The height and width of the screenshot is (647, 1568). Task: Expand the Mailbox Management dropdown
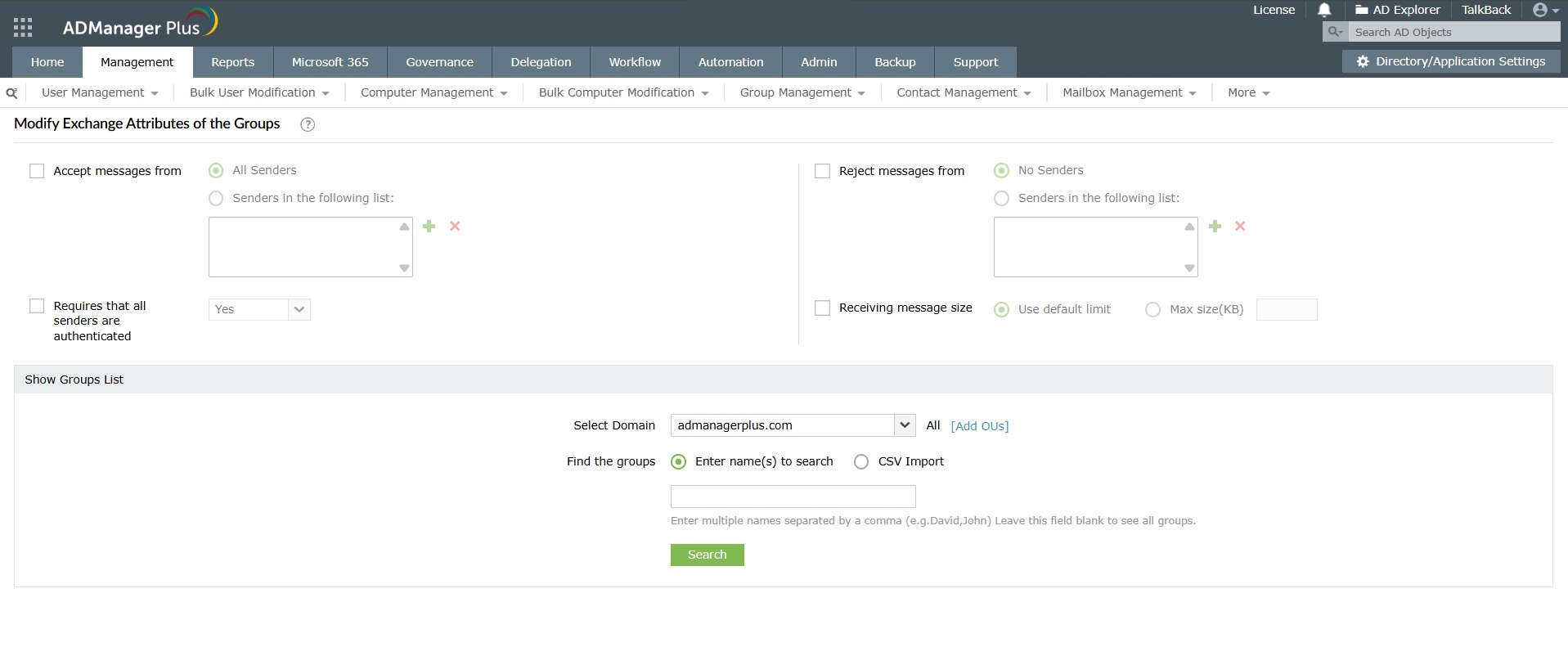point(1130,92)
